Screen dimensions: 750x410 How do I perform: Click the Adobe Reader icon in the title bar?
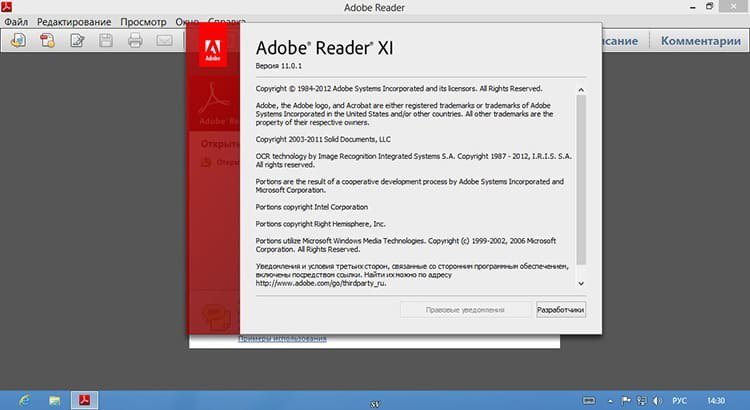pyautogui.click(x=6, y=7)
